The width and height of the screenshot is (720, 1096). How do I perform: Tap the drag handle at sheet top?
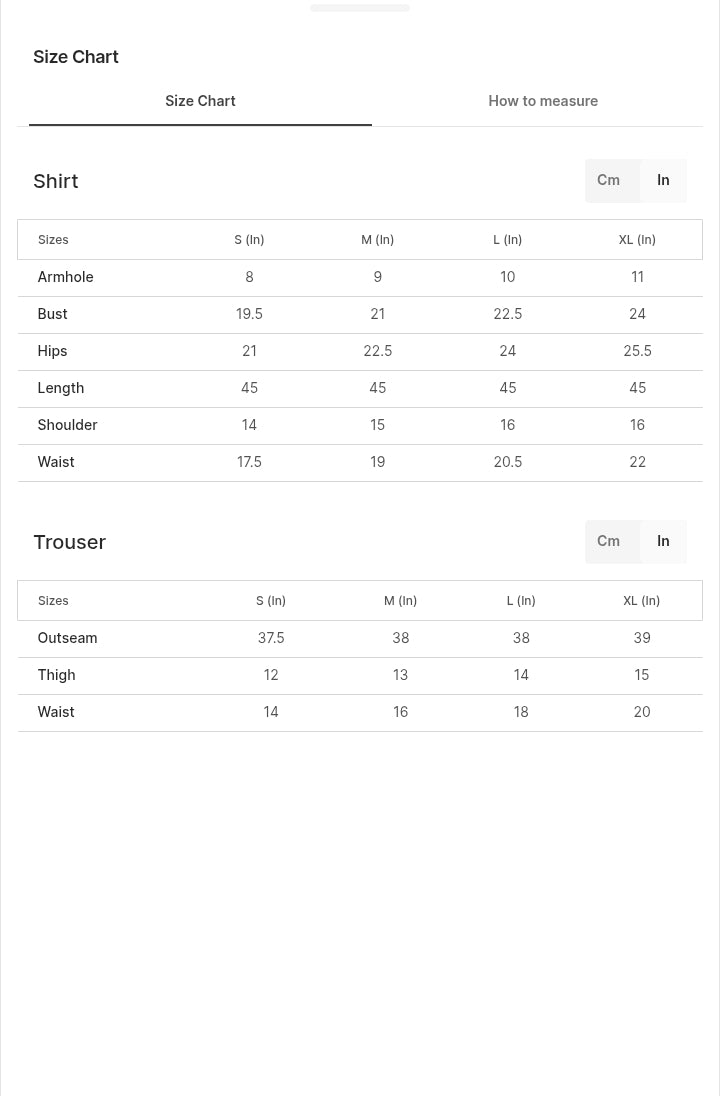[360, 8]
